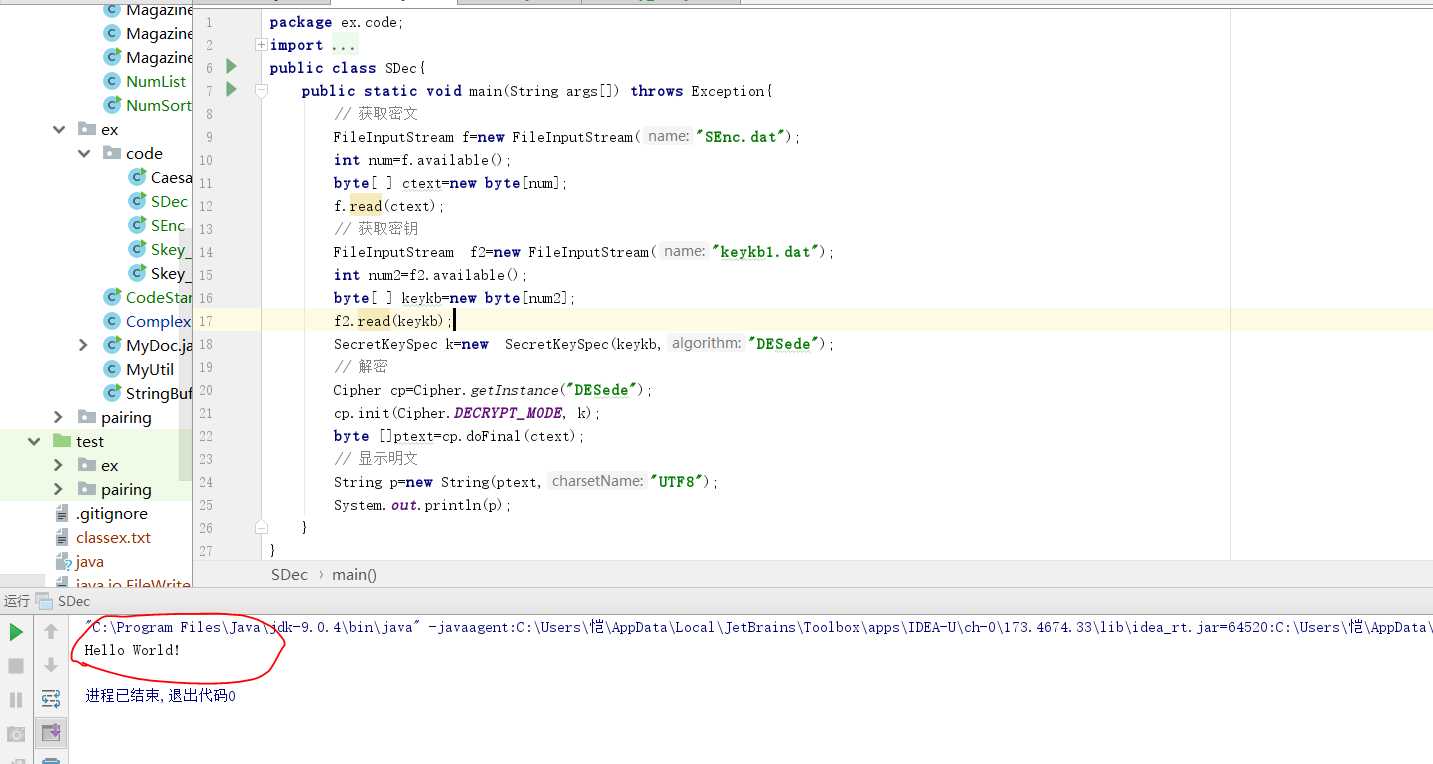Click the Pause output icon in Run panel
The image size is (1433, 764).
16,700
